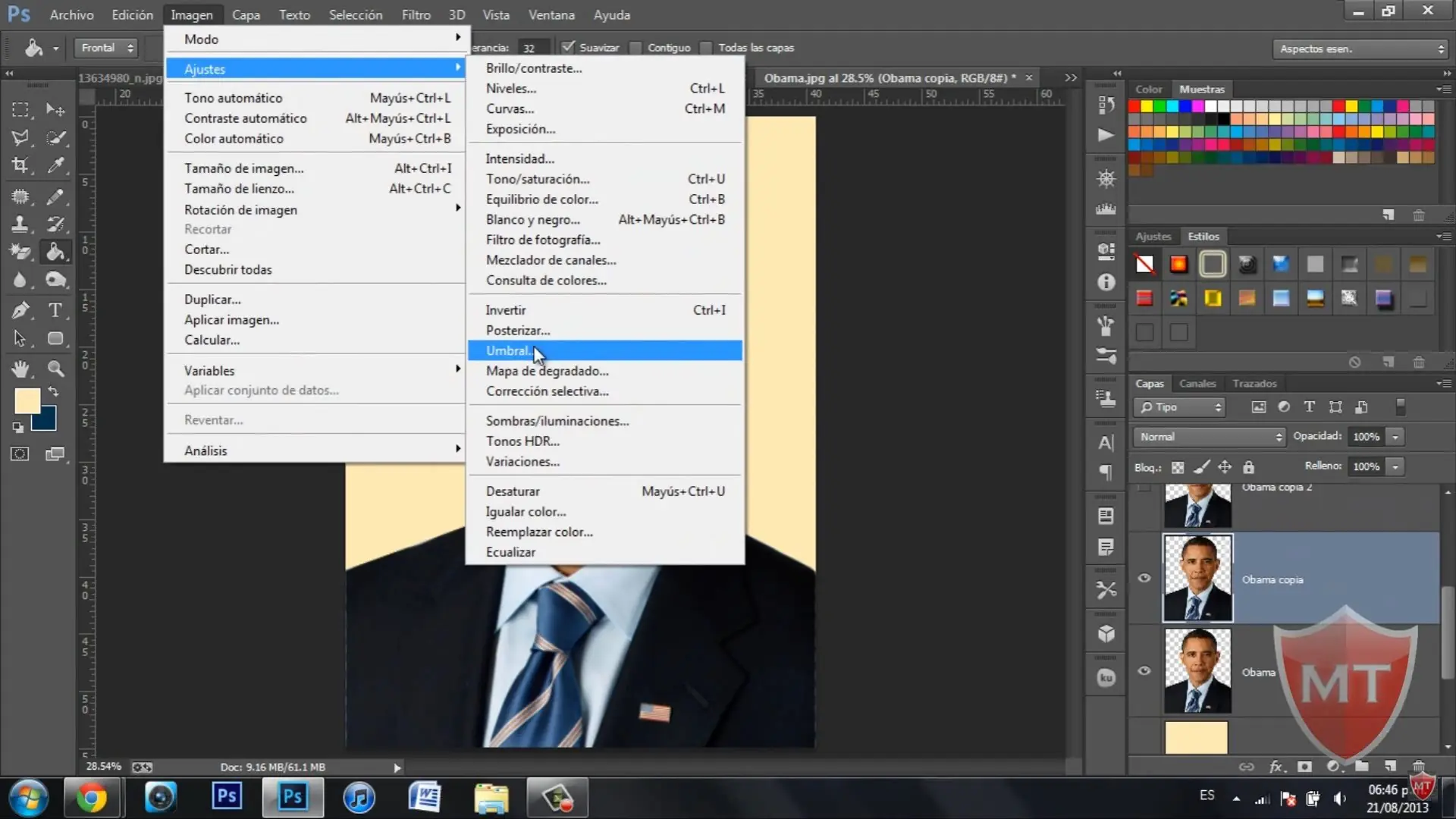1456x819 pixels.
Task: Select the Lasso tool
Action: pos(20,137)
